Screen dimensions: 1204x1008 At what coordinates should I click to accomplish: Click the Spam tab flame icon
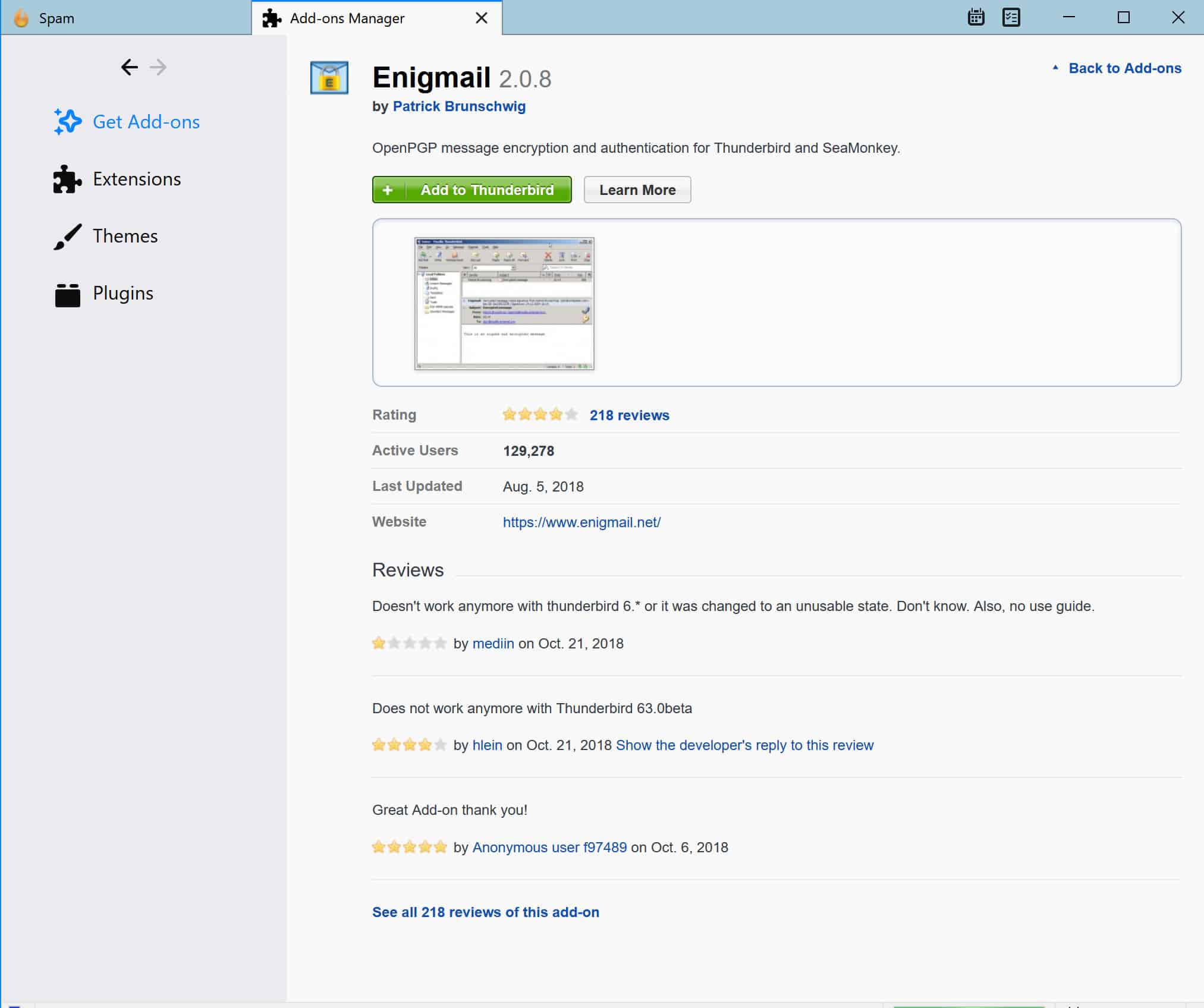coord(21,18)
